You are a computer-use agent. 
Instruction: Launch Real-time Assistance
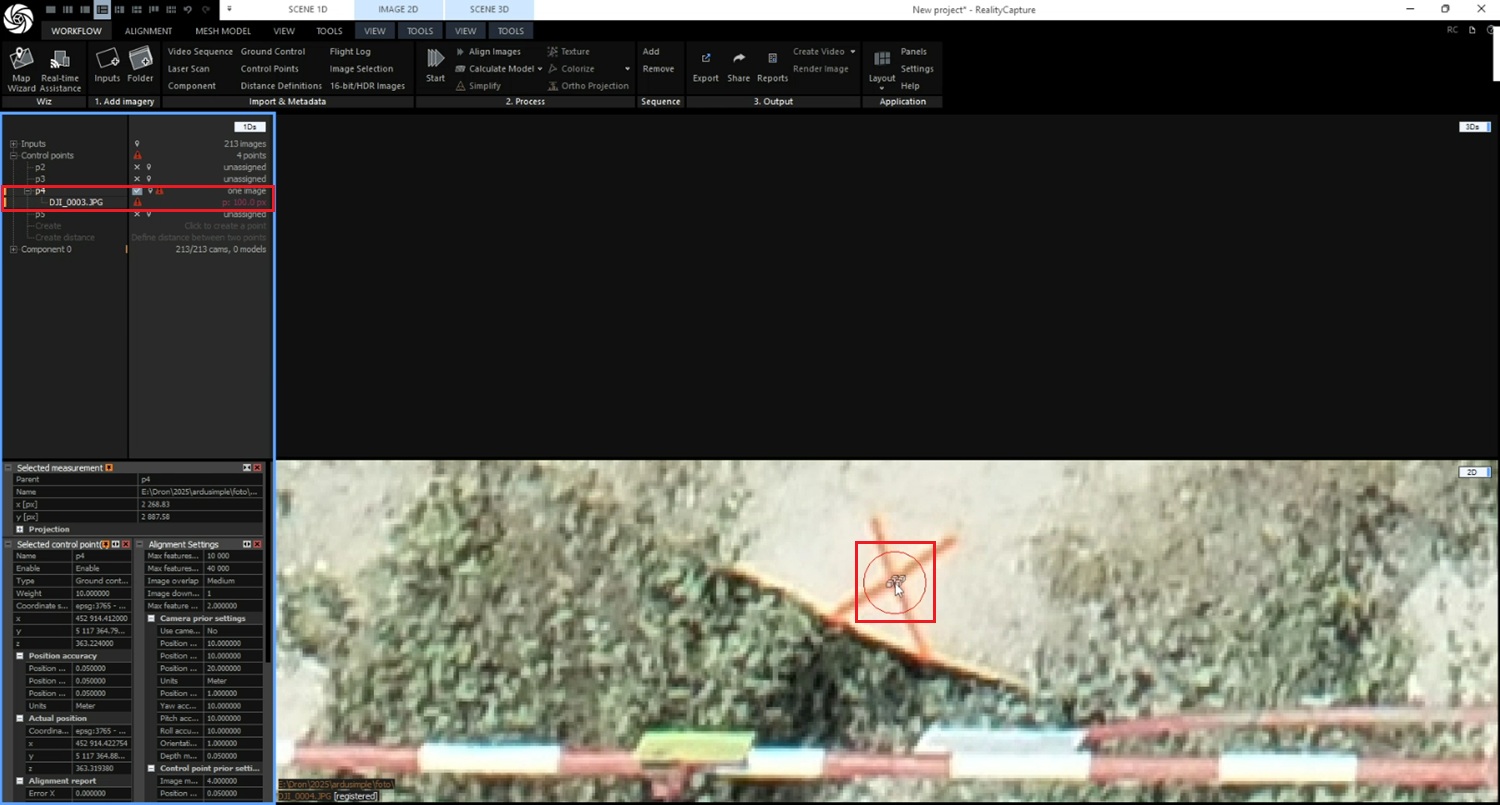point(60,66)
